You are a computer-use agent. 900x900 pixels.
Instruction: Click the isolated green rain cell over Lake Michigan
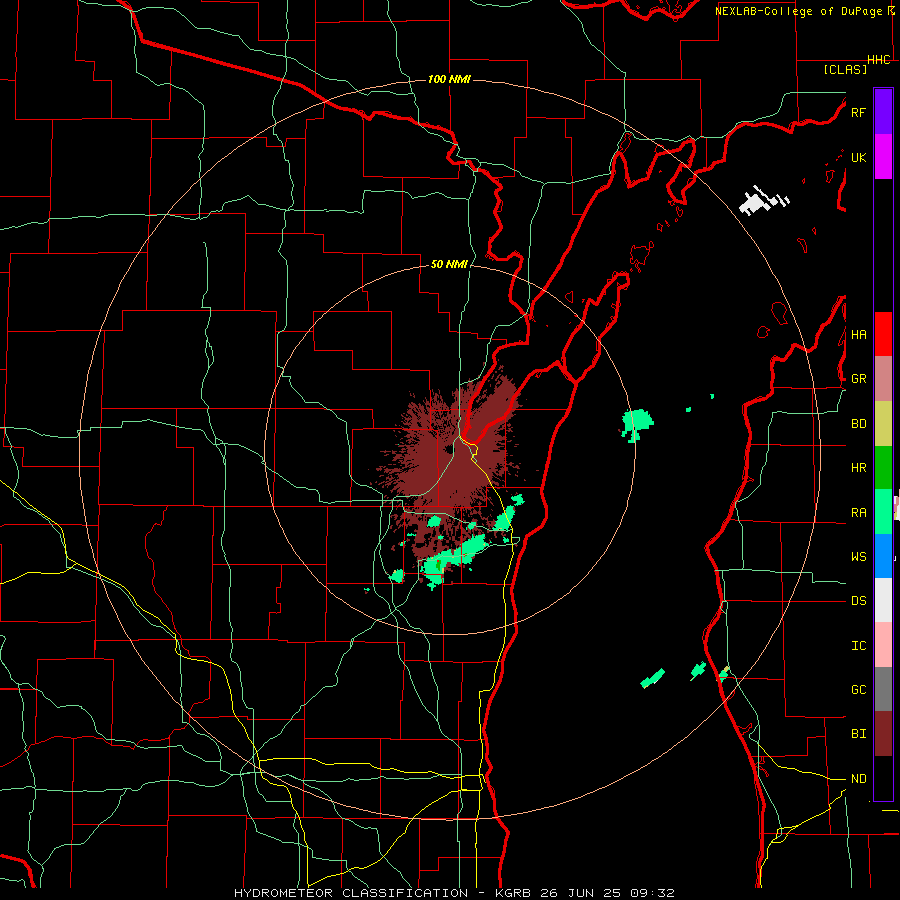click(x=636, y=424)
